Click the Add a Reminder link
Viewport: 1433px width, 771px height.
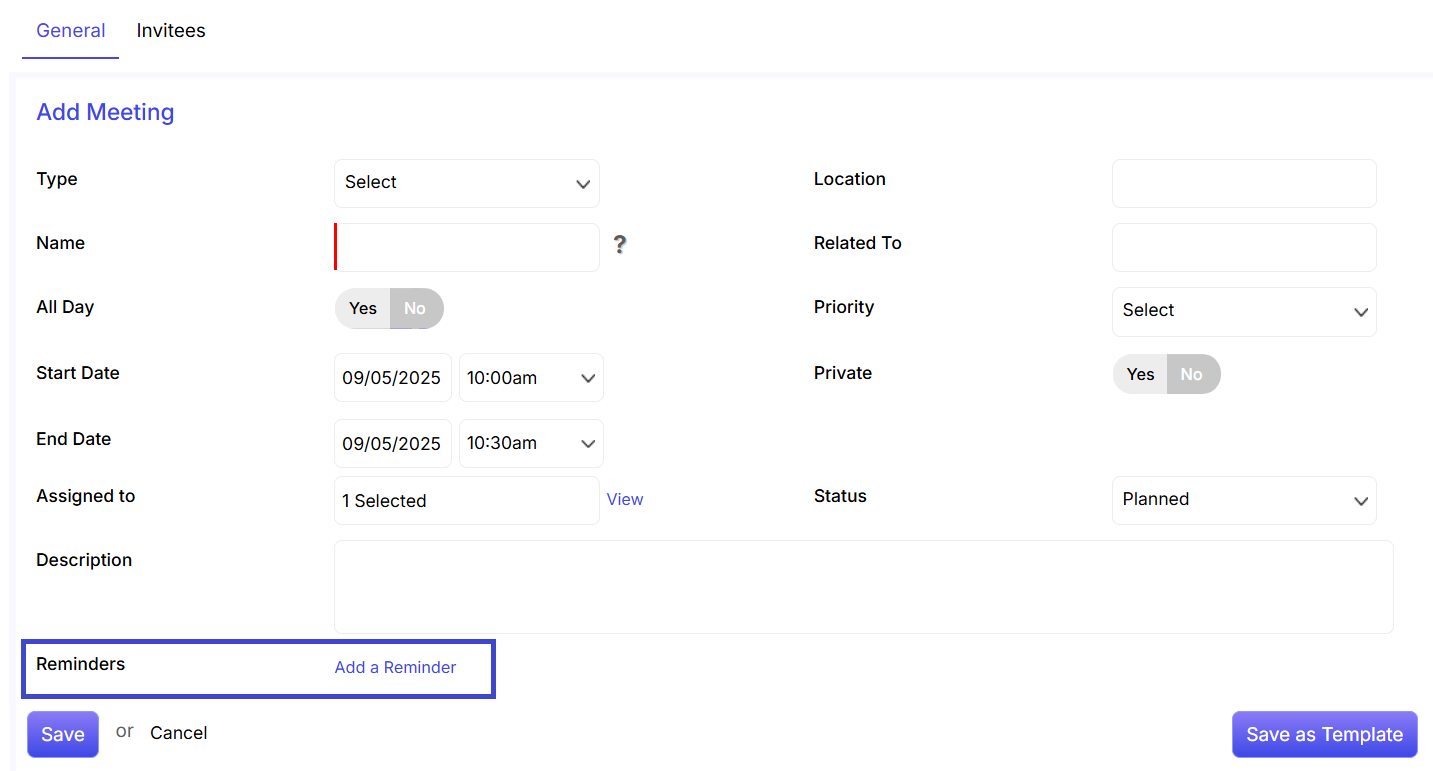click(396, 667)
